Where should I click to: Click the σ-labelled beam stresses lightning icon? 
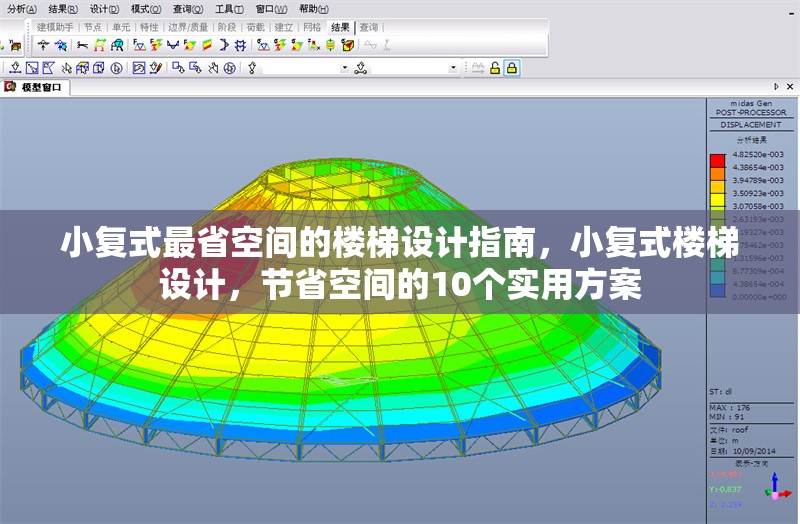tap(280, 45)
